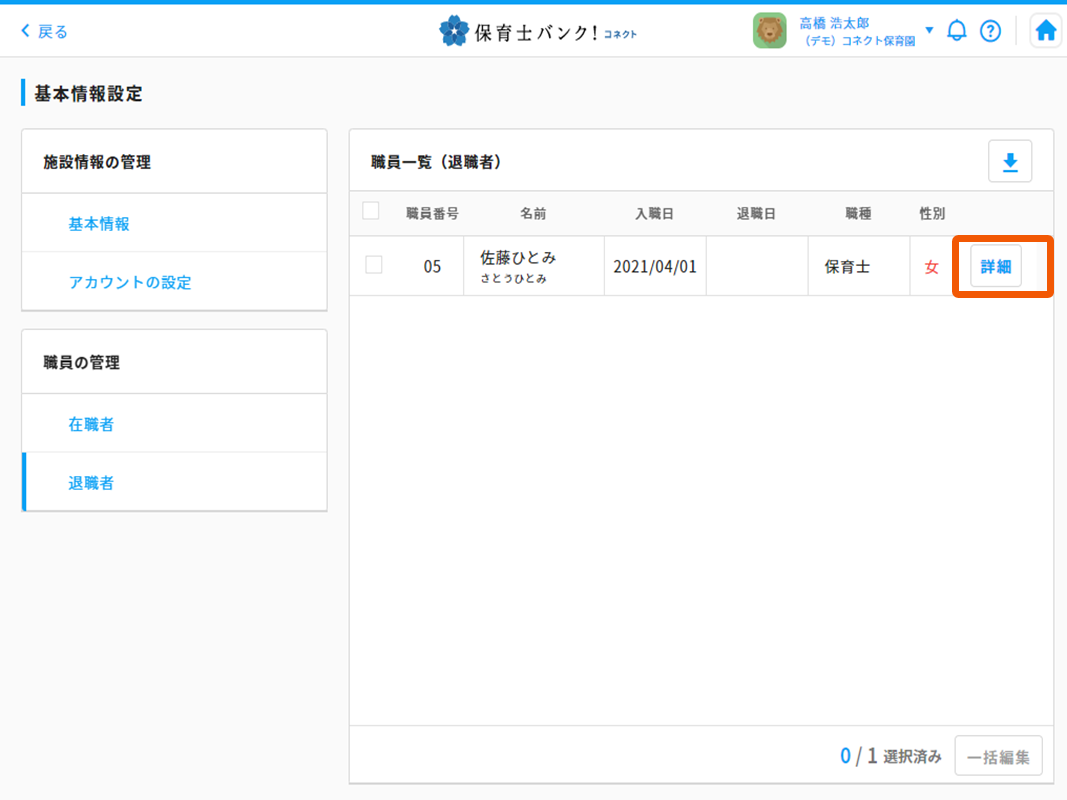1067x800 pixels.
Task: Open 詳細 for 佐藤ひとみ
Action: [x=996, y=267]
